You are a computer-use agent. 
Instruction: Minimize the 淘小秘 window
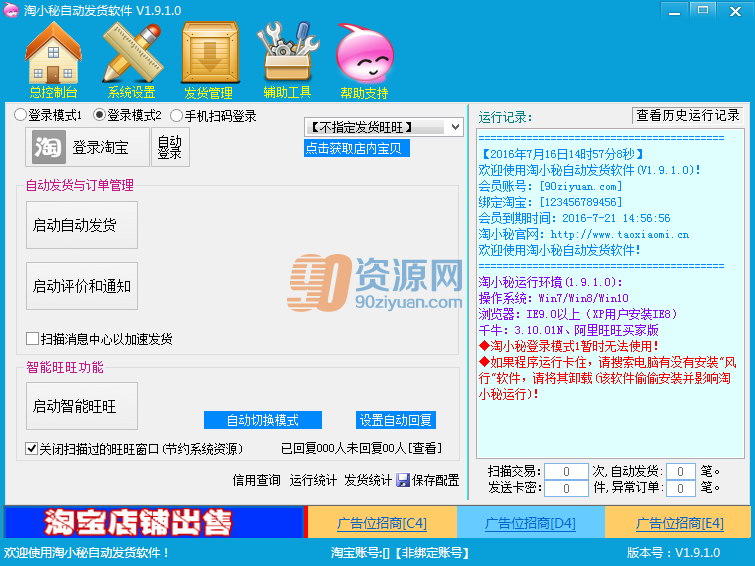coord(675,11)
